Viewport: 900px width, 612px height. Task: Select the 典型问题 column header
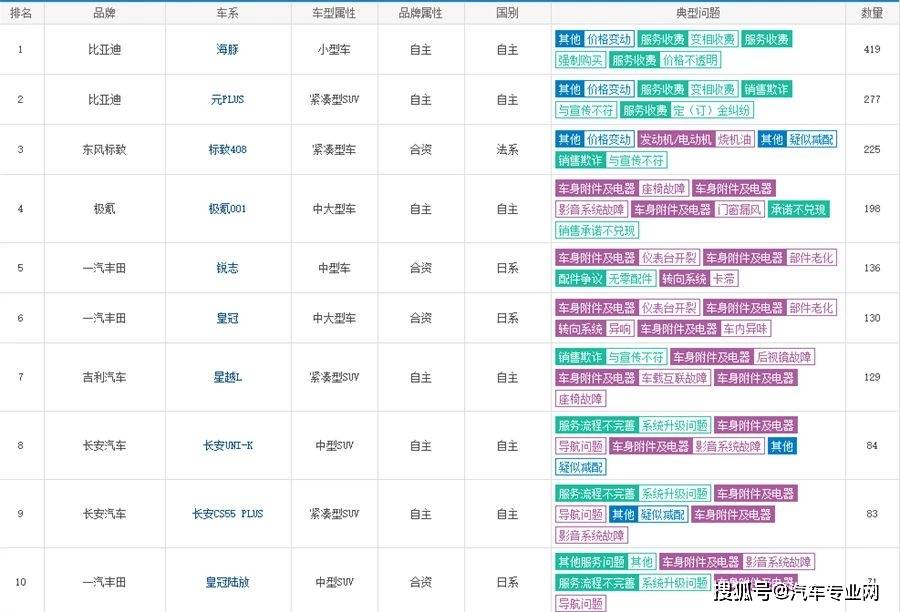tap(698, 13)
